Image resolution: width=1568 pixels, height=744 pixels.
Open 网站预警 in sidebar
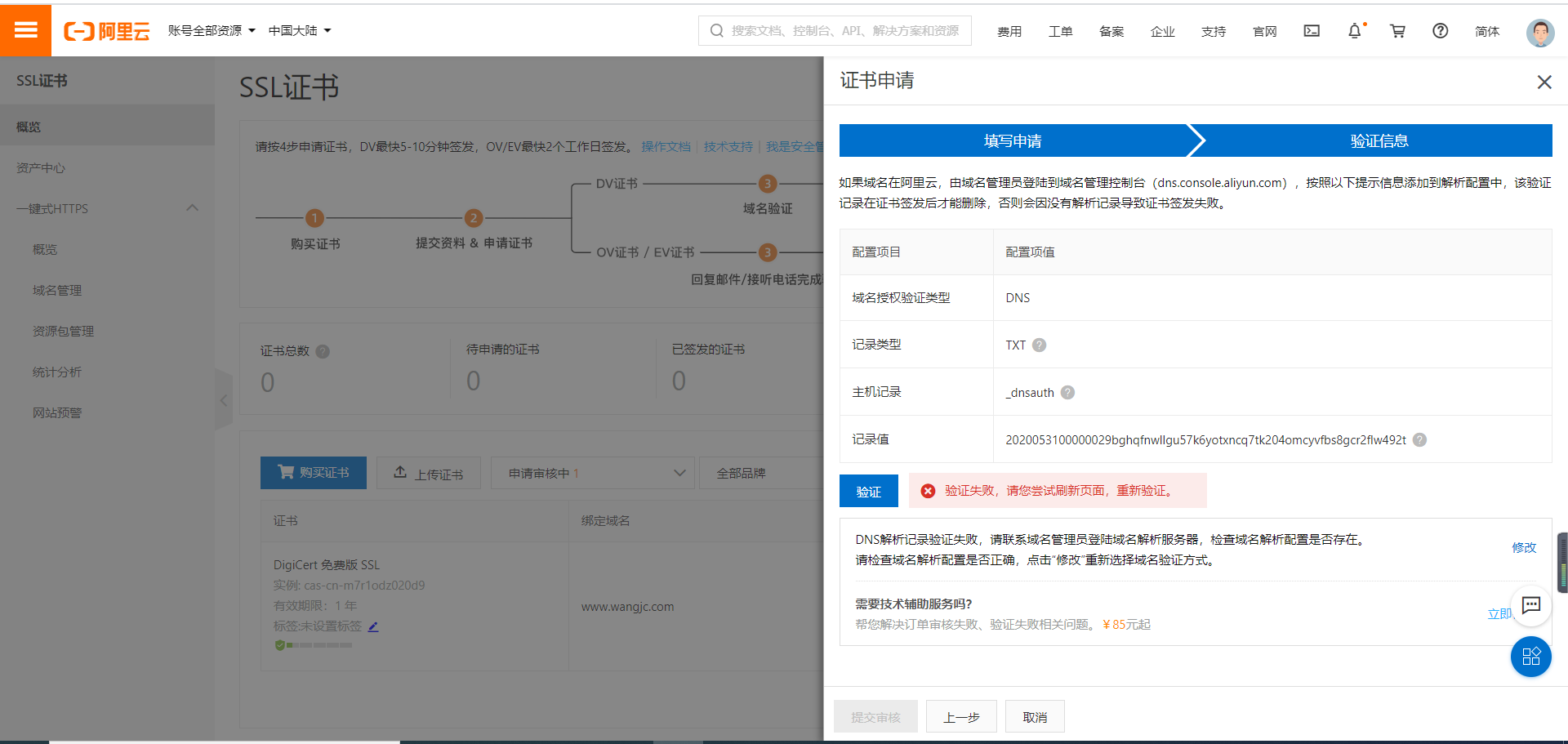click(107, 412)
